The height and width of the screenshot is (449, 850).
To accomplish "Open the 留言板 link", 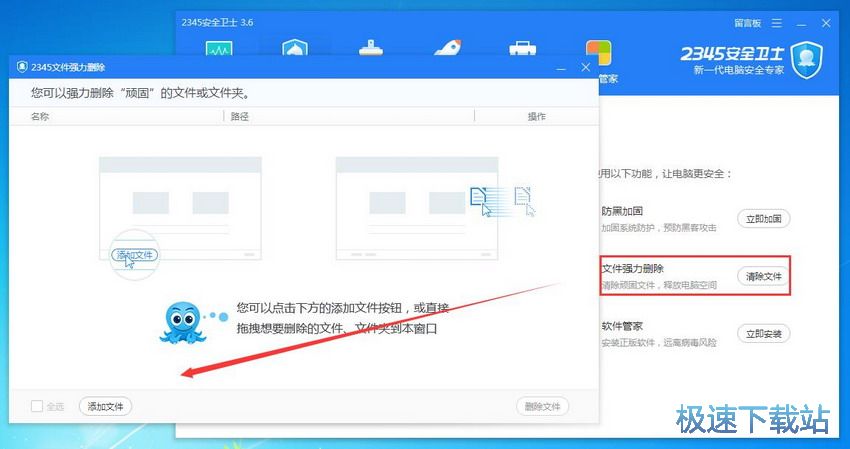I will (x=748, y=23).
